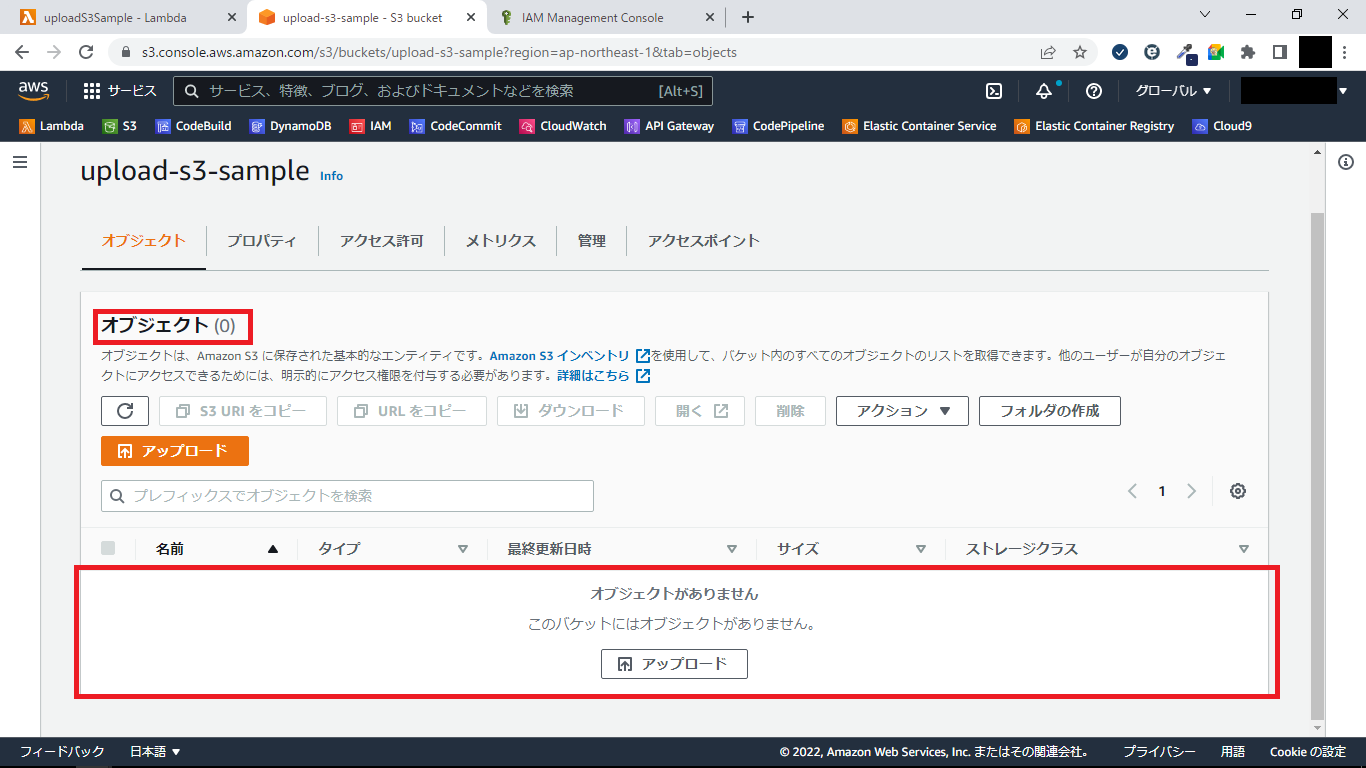Expand the アクション dropdown

point(902,411)
